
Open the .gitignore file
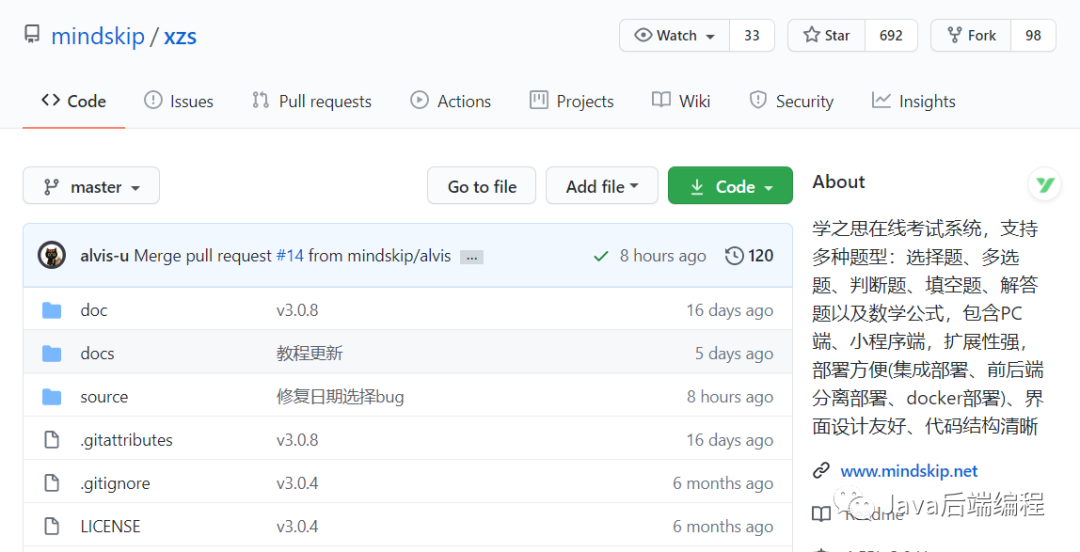pos(115,484)
